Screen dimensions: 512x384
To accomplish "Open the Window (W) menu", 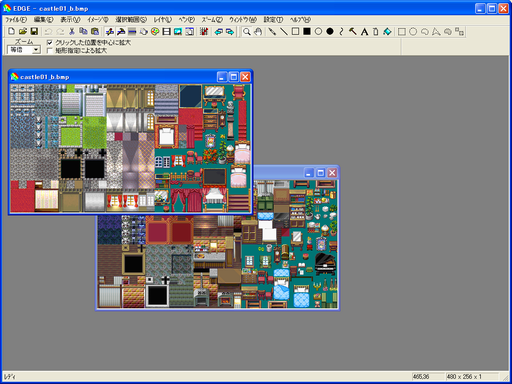I will pyautogui.click(x=243, y=20).
